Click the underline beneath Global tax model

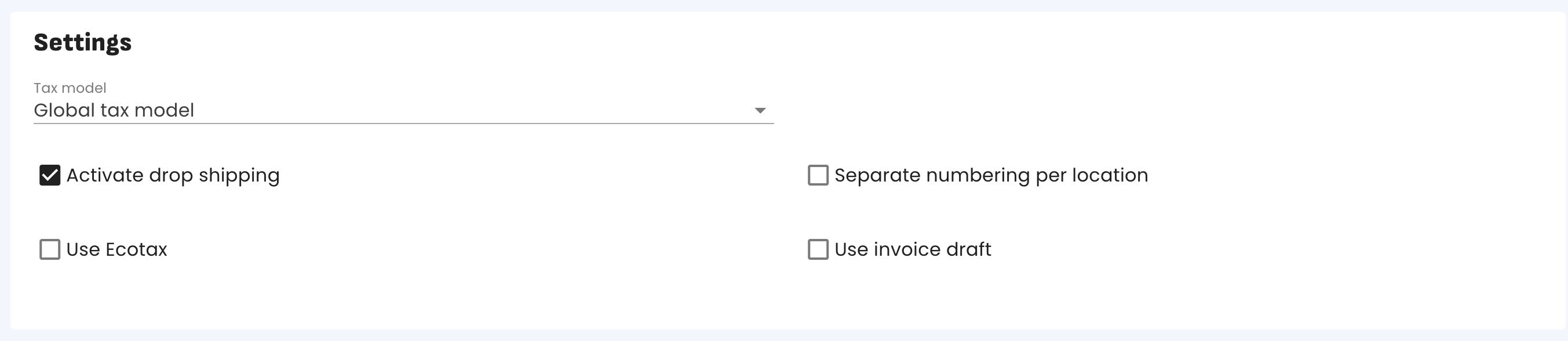403,124
